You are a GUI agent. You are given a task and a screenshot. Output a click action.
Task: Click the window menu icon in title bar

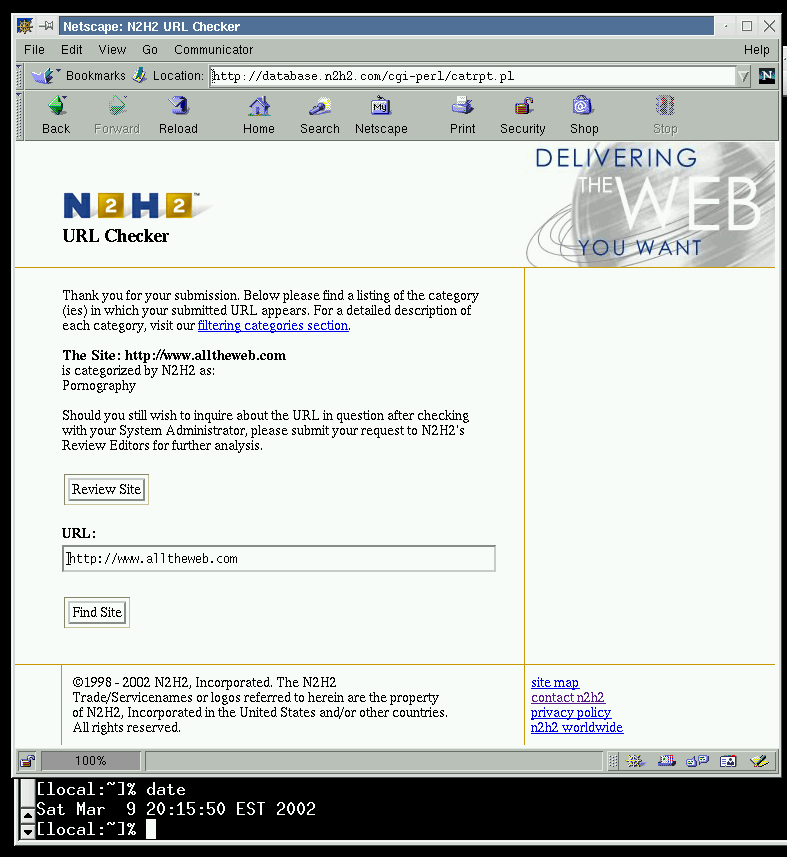(x=25, y=26)
